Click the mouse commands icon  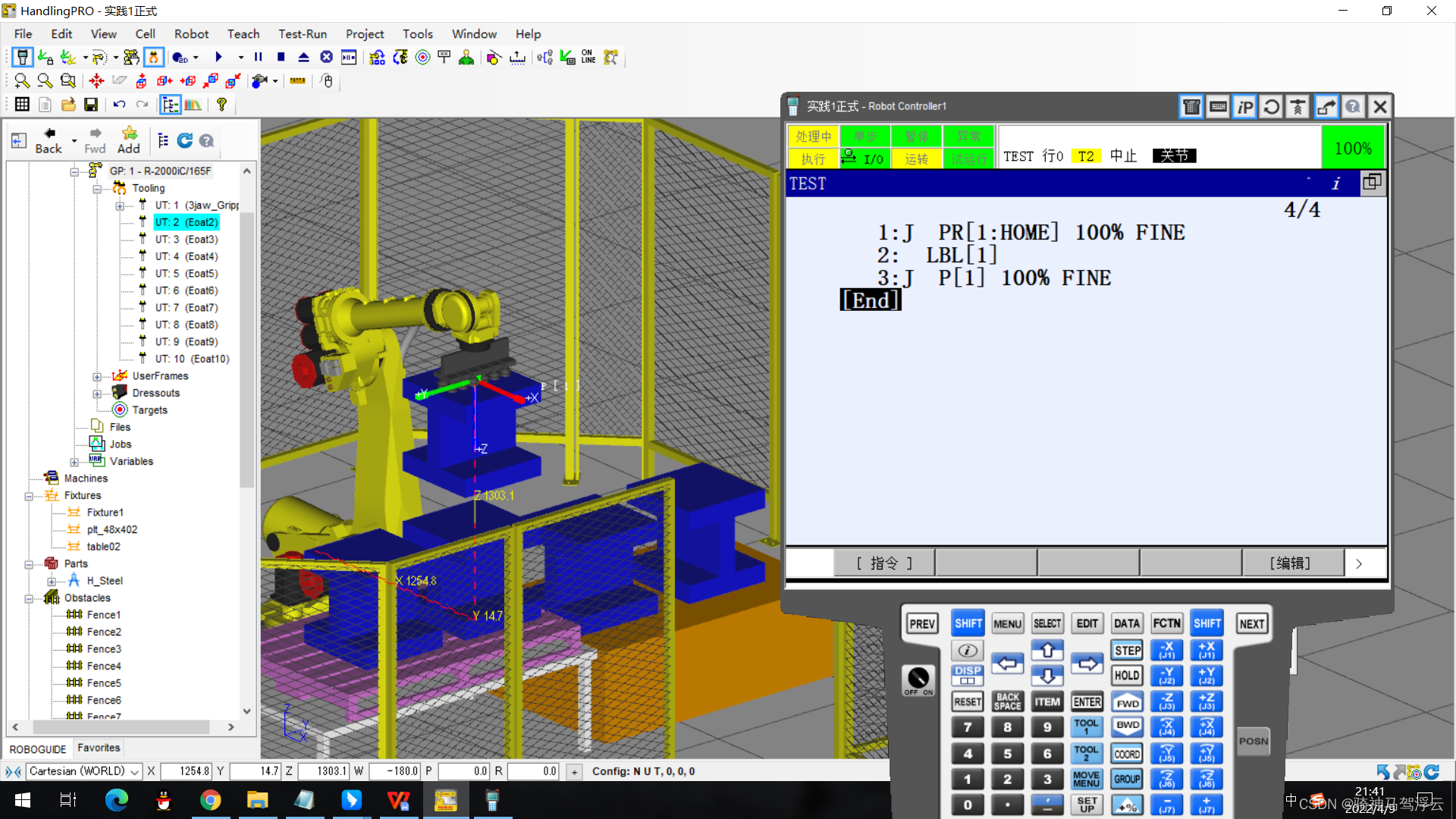coord(327,81)
